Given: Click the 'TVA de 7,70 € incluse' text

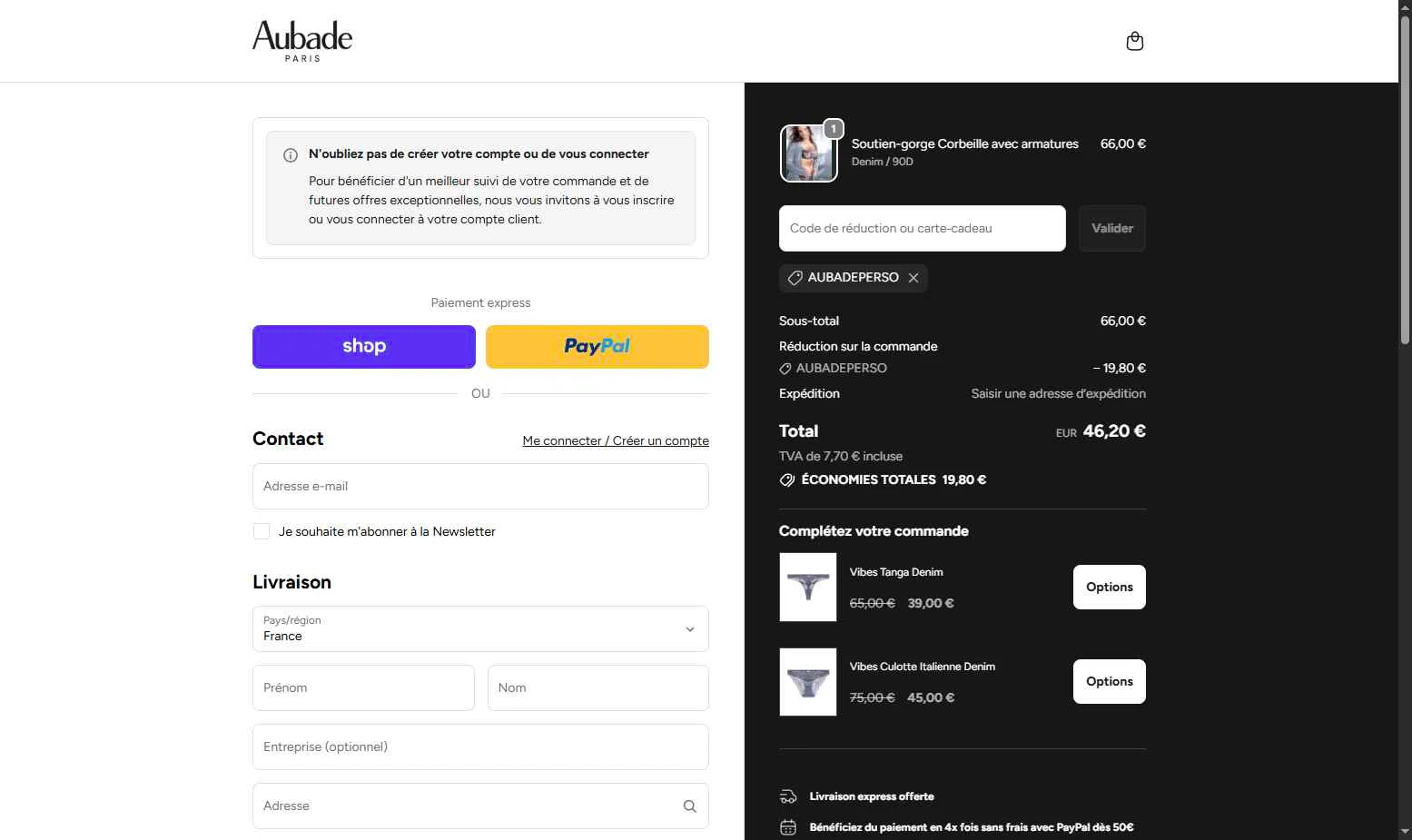Looking at the screenshot, I should coord(841,456).
